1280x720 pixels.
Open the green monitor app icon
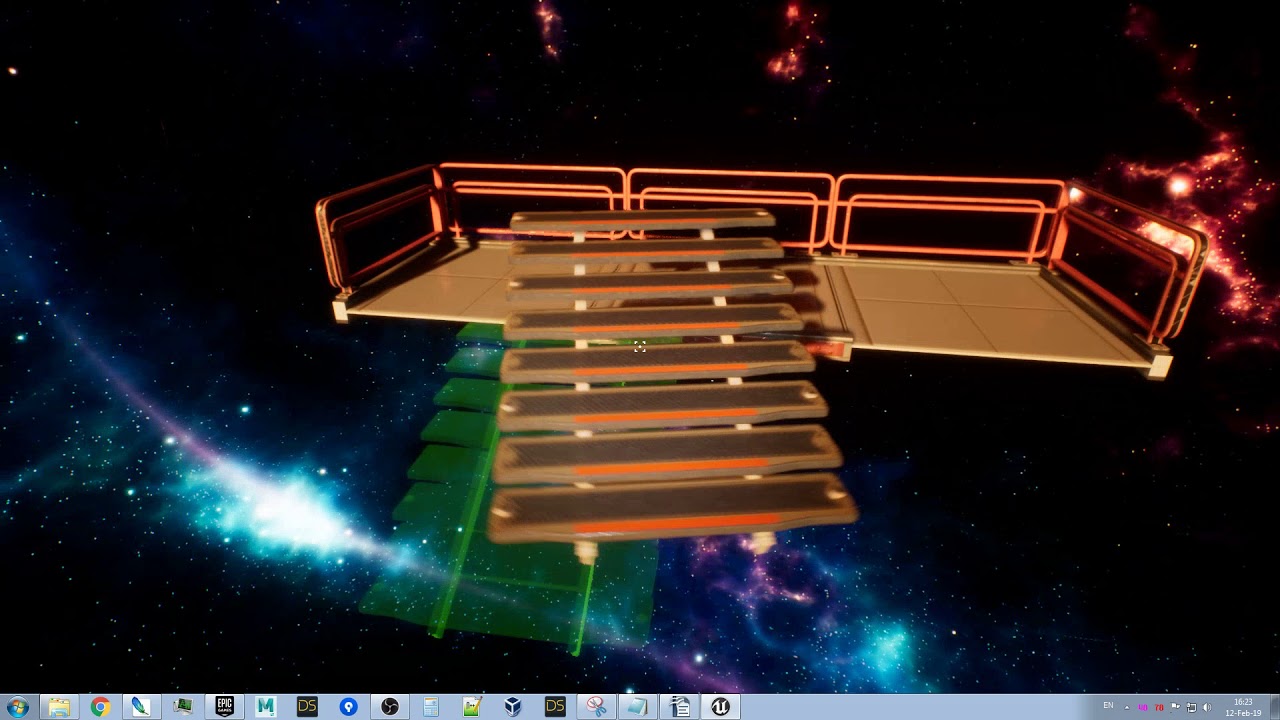[182, 707]
